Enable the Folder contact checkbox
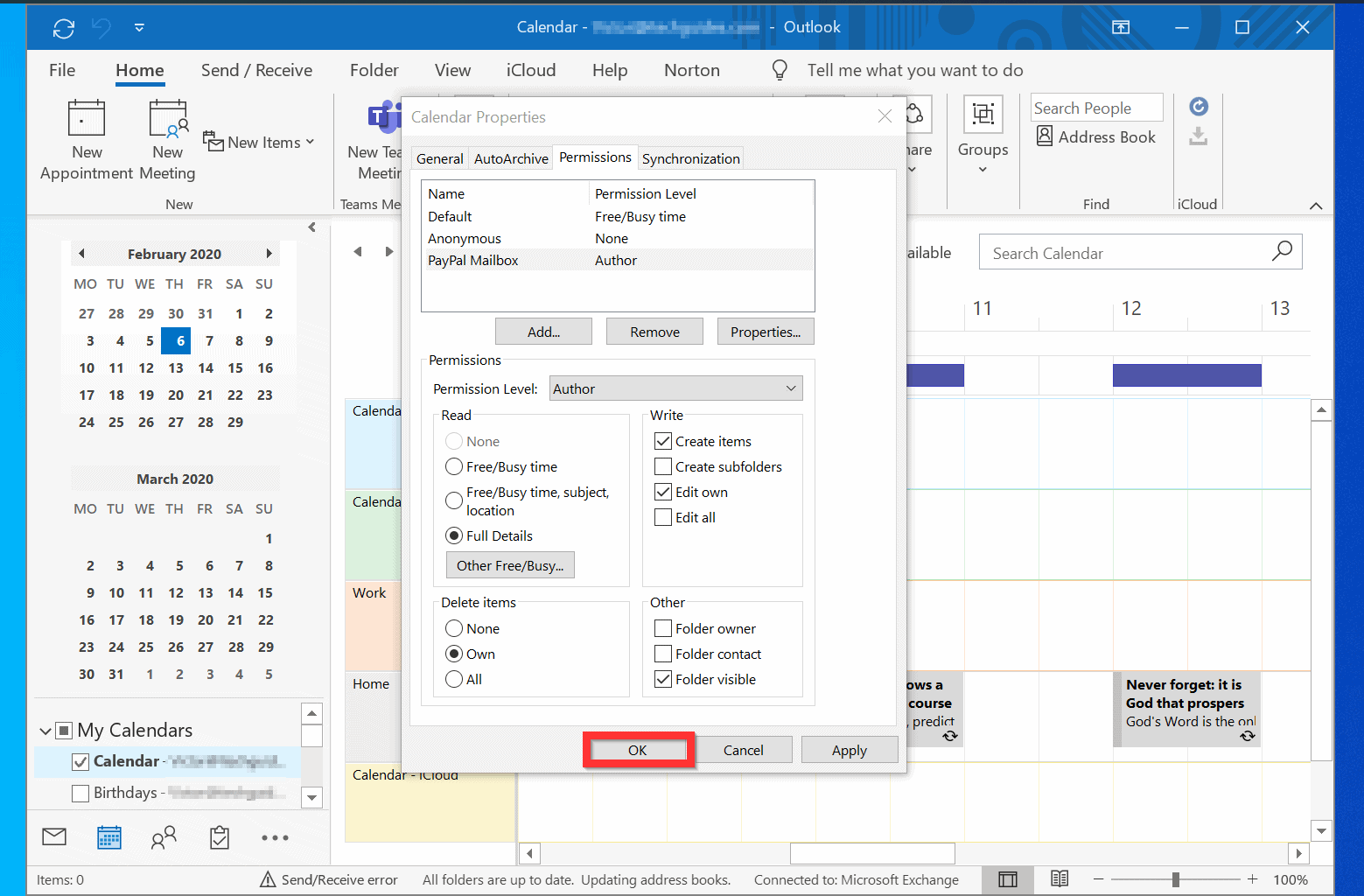This screenshot has width=1364, height=896. 663,654
